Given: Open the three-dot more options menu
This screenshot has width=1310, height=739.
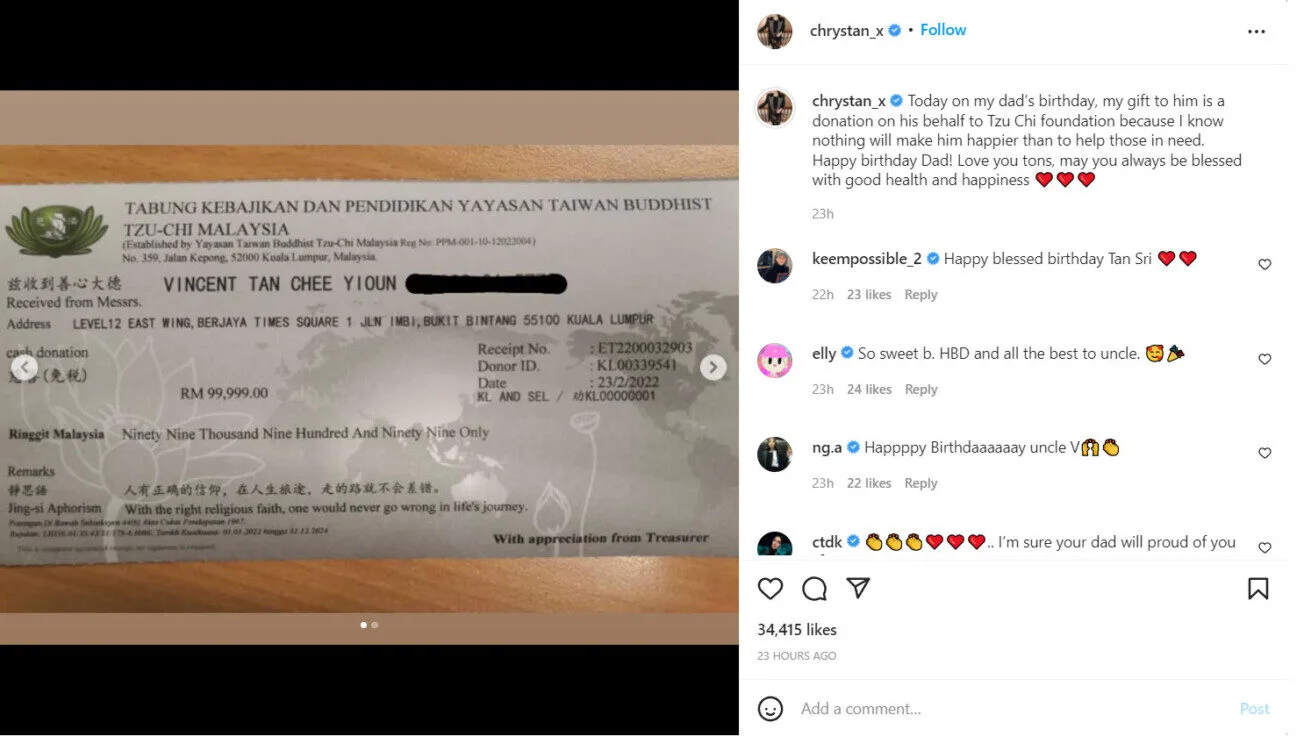Looking at the screenshot, I should [x=1256, y=32].
